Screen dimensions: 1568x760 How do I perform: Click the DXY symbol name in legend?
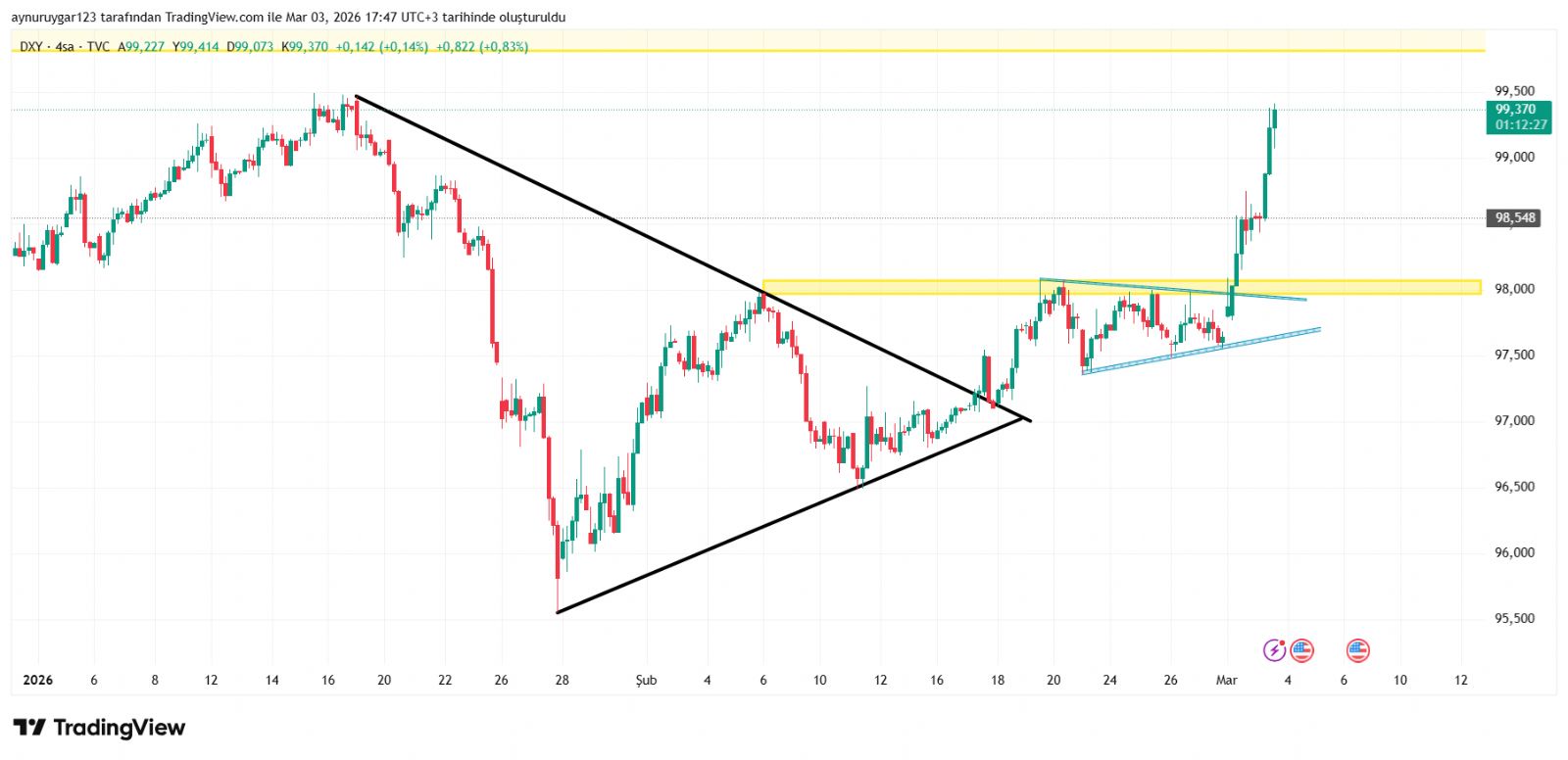(x=31, y=46)
